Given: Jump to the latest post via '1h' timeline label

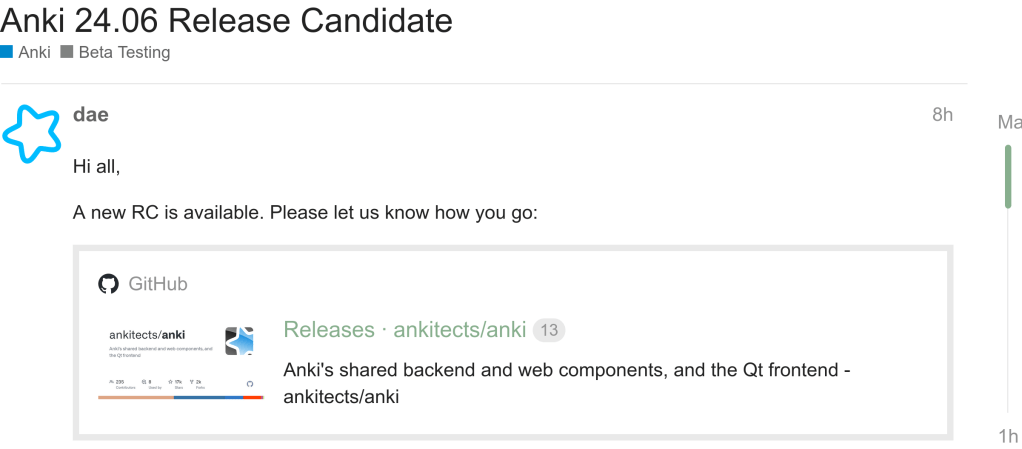Looking at the screenshot, I should 1008,436.
